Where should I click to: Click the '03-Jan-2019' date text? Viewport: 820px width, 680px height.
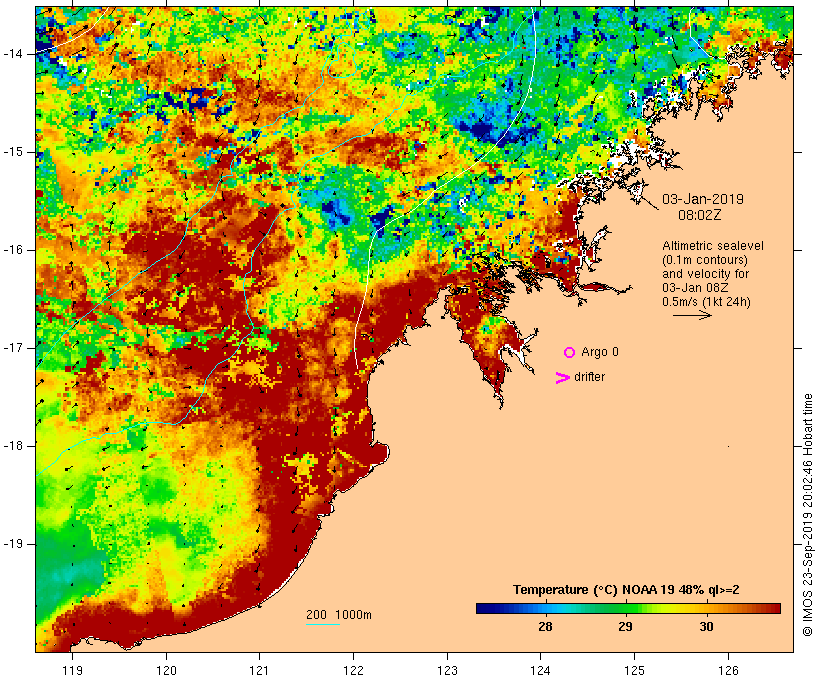703,199
